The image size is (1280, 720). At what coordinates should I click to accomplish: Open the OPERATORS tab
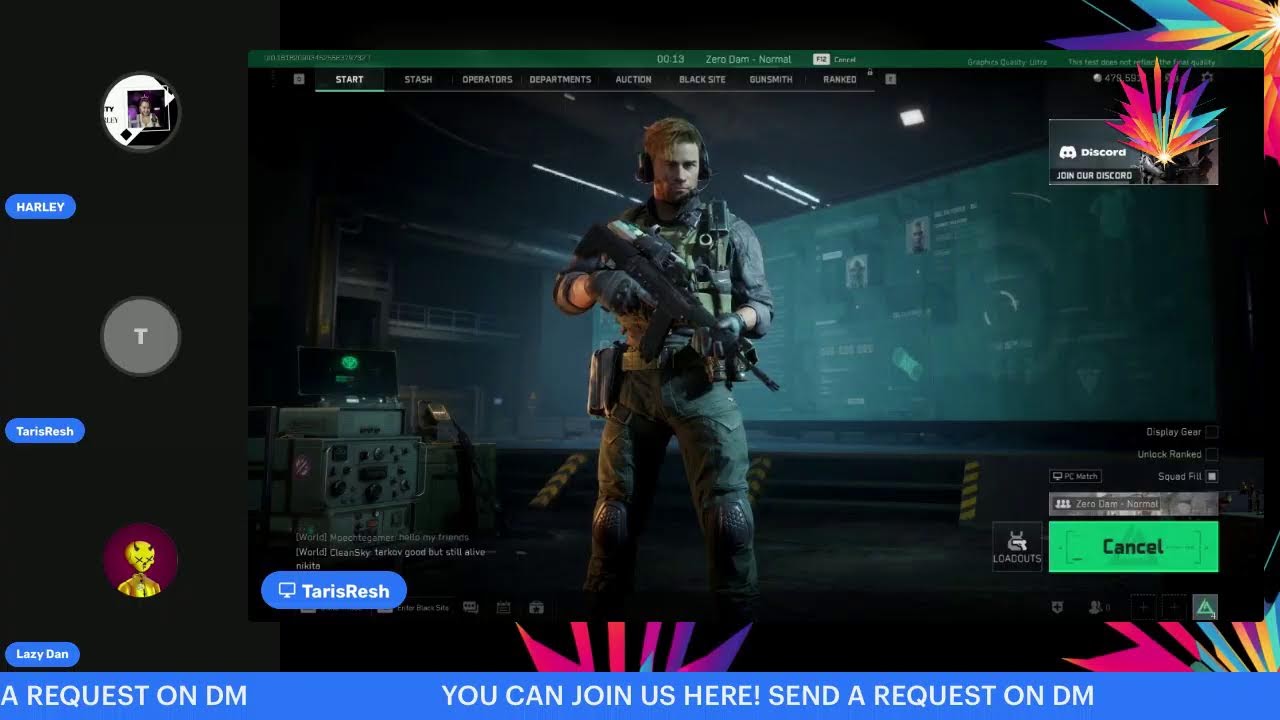(487, 79)
